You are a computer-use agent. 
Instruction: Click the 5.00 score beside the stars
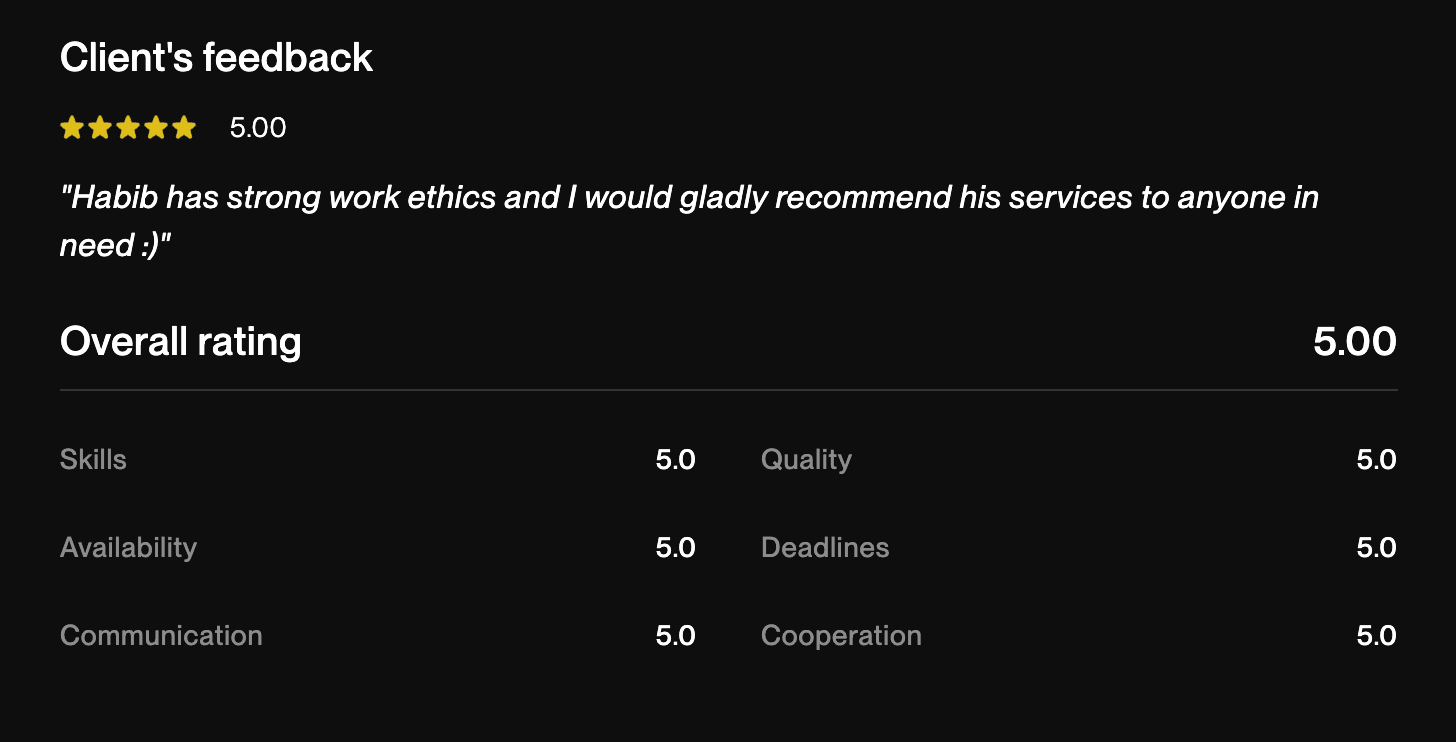pyautogui.click(x=258, y=128)
